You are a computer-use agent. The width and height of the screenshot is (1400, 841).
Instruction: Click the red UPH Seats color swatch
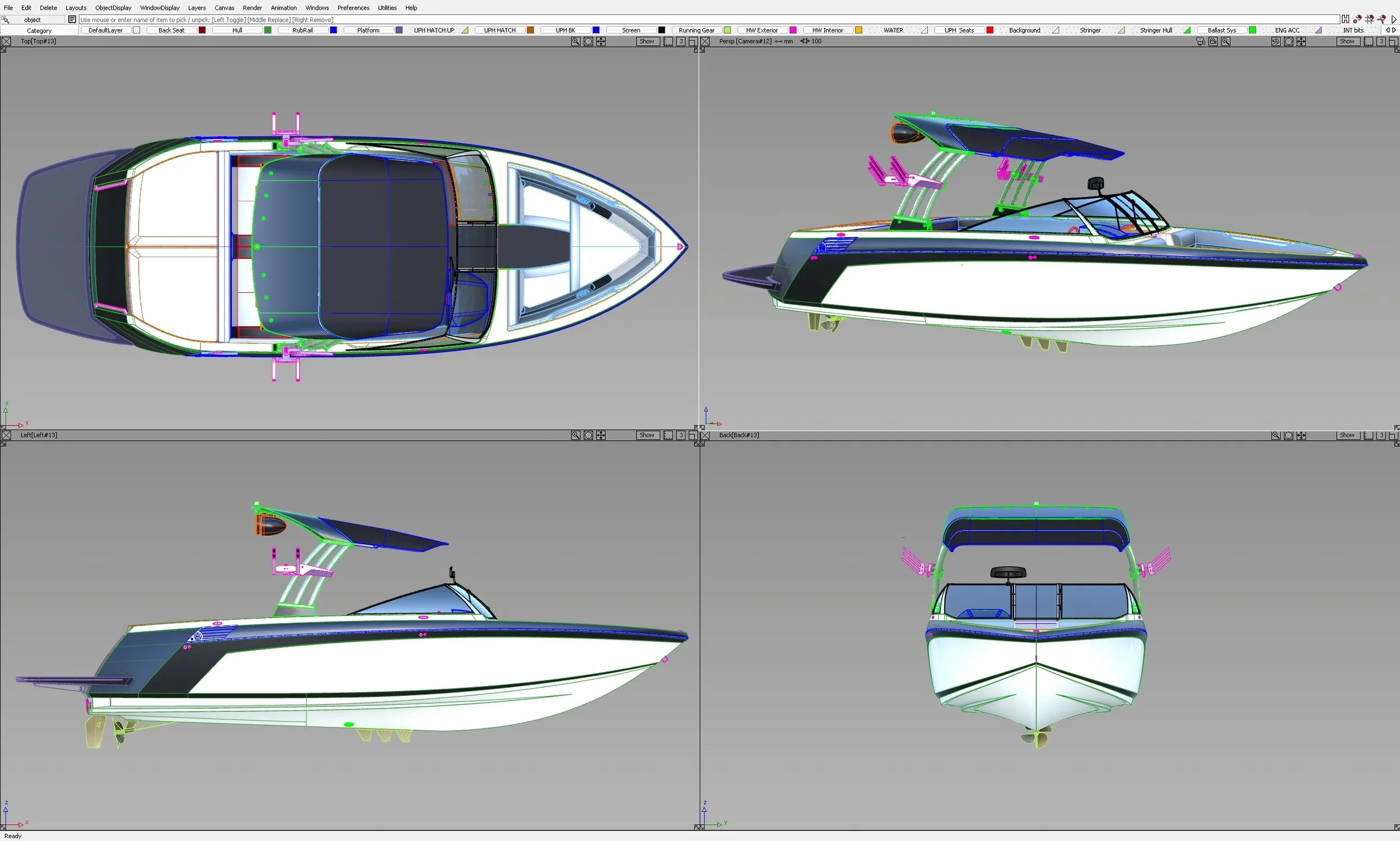point(990,30)
